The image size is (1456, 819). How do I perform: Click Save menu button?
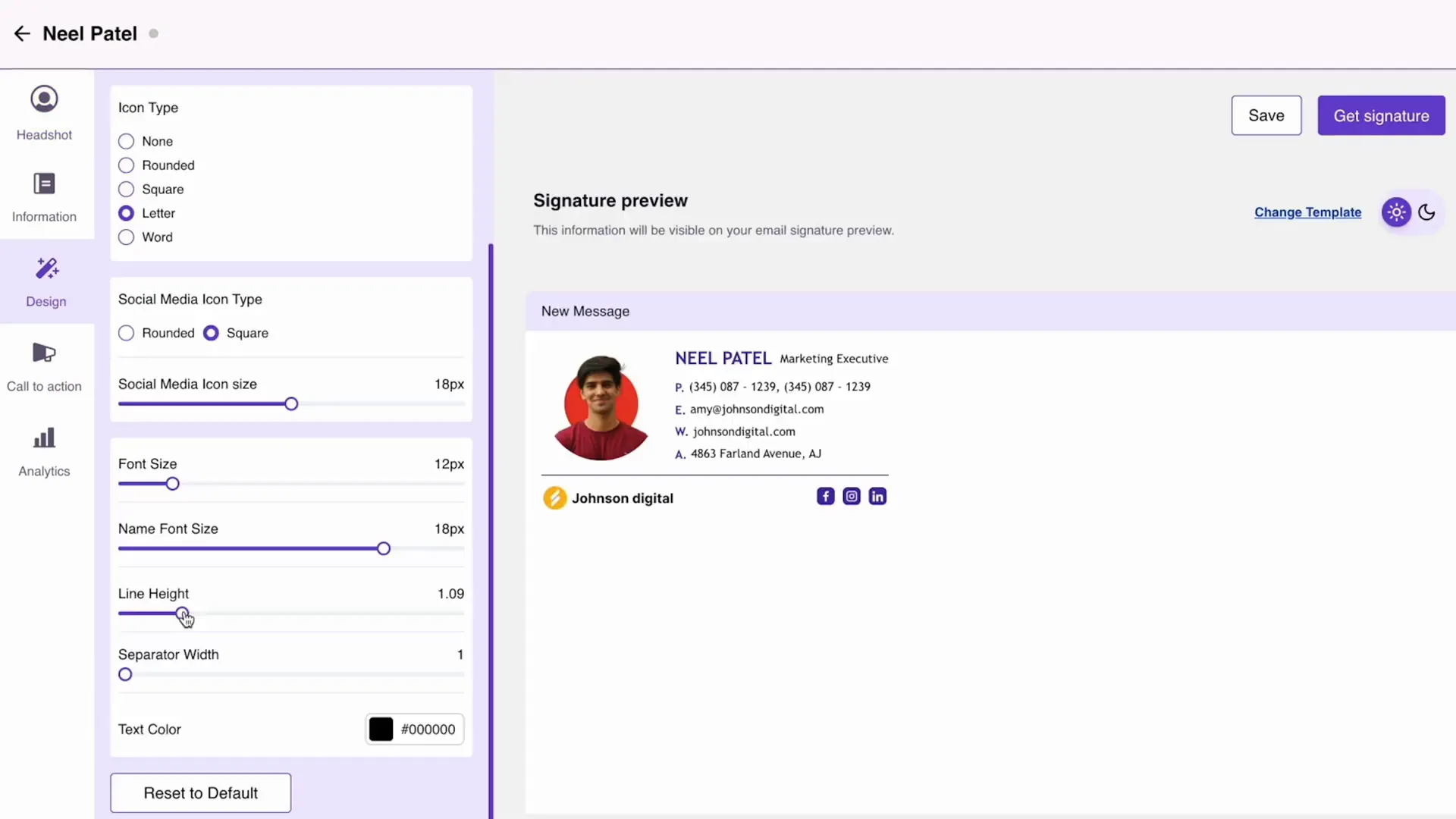point(1266,115)
